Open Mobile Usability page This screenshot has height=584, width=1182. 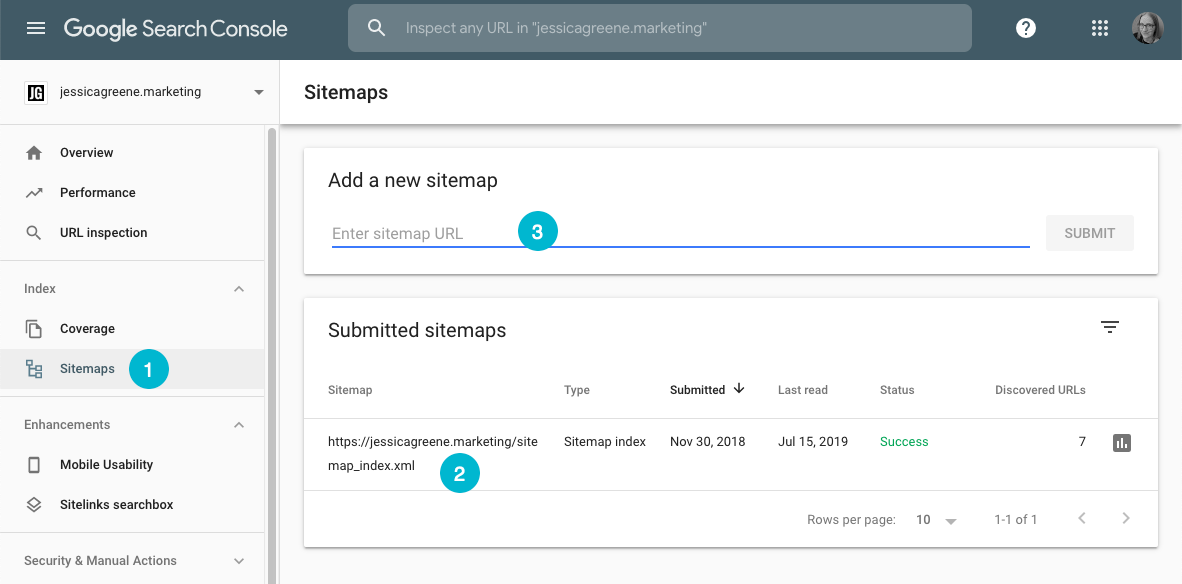click(106, 465)
